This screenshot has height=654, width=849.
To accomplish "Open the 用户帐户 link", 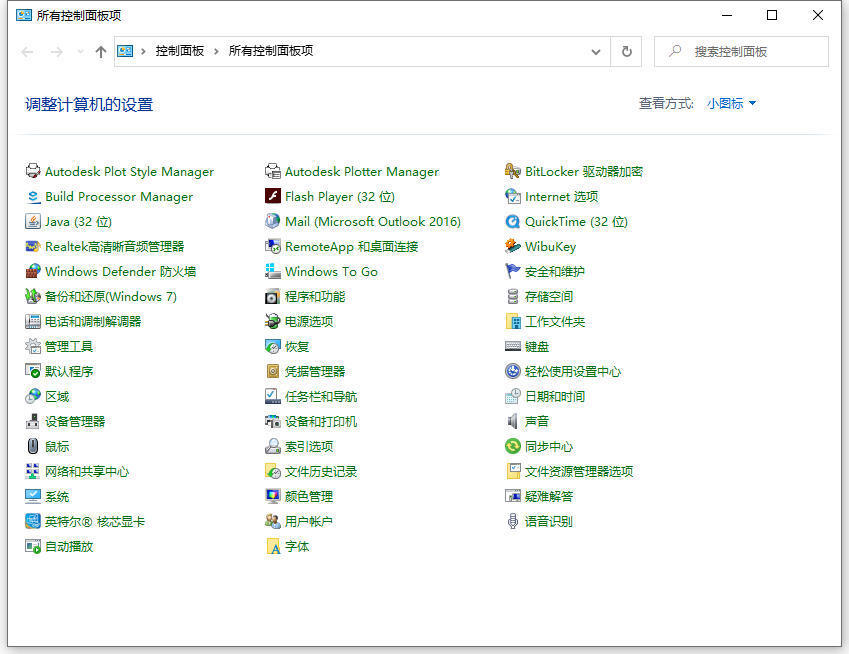I will tap(309, 521).
